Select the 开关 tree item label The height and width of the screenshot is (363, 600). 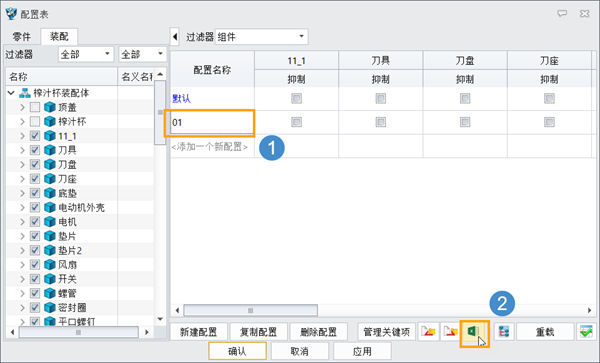pyautogui.click(x=67, y=279)
